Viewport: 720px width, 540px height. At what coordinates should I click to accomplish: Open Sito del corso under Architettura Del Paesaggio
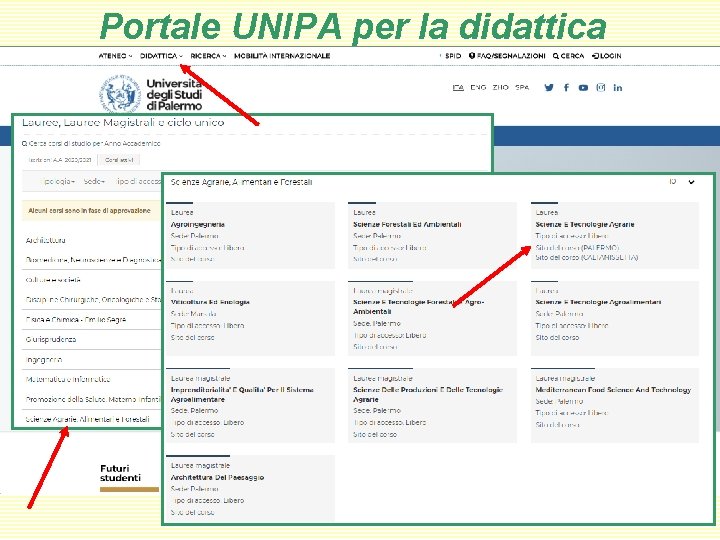[192, 512]
